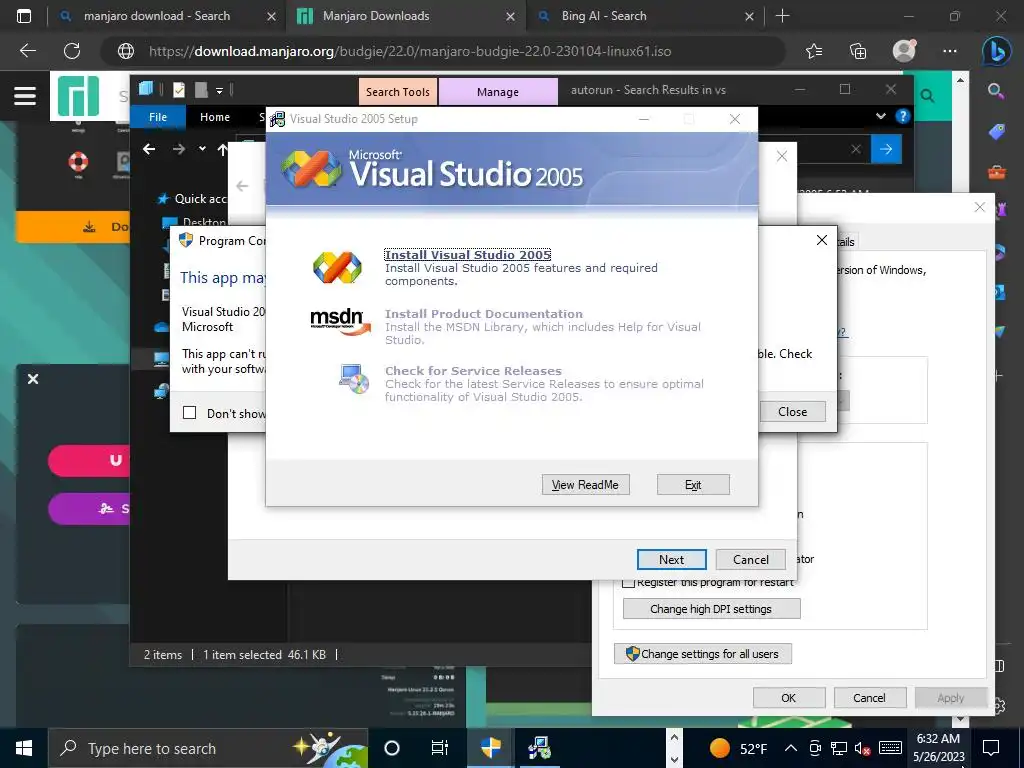Open Check for Service Releases link
This screenshot has width=1024, height=768.
[473, 370]
